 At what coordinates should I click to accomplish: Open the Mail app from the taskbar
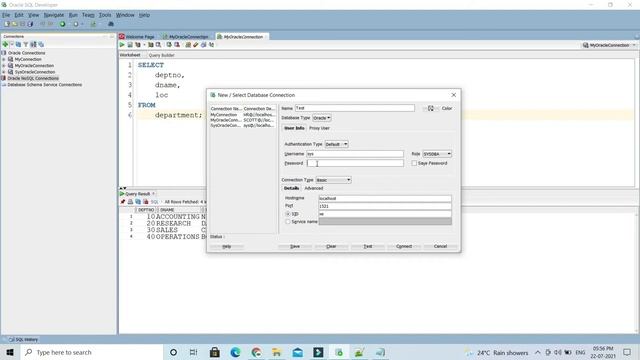(x=298, y=352)
